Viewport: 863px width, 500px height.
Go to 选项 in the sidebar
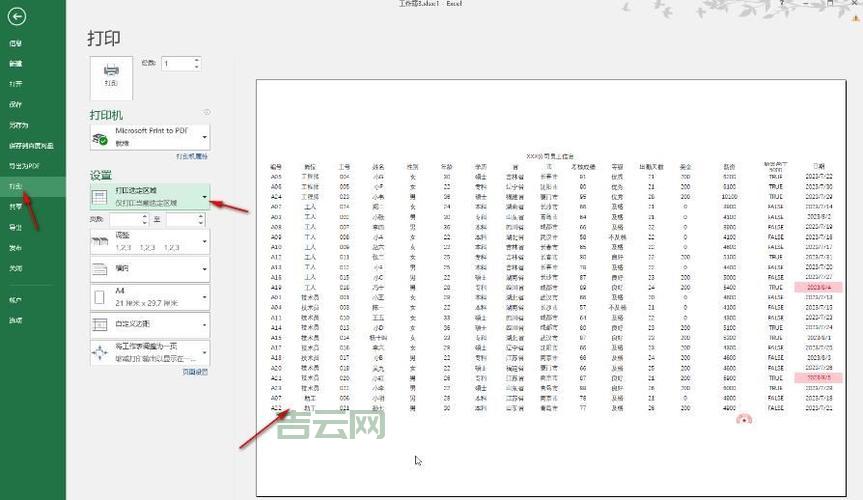pos(16,320)
